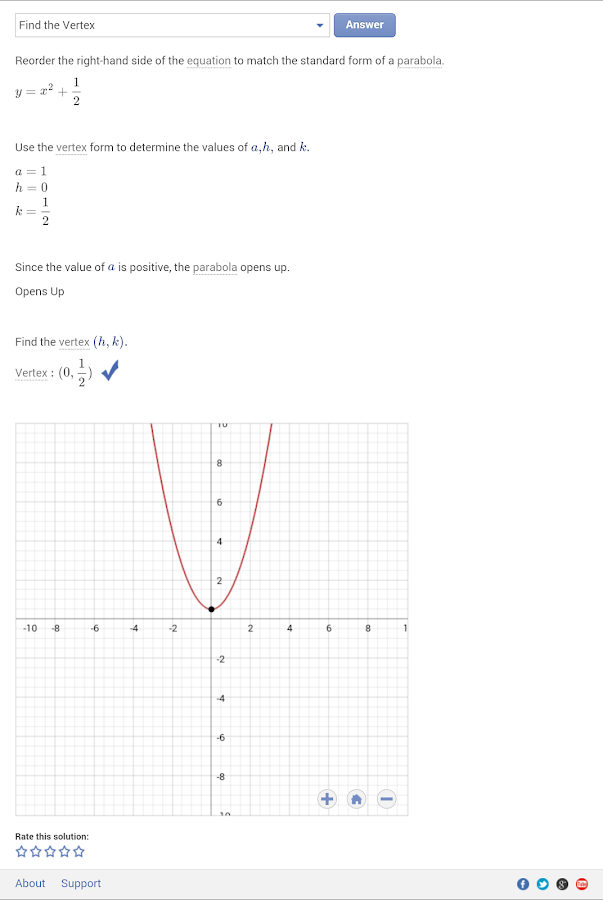Open the Support link in footer
The width and height of the screenshot is (603, 900).
coord(81,883)
